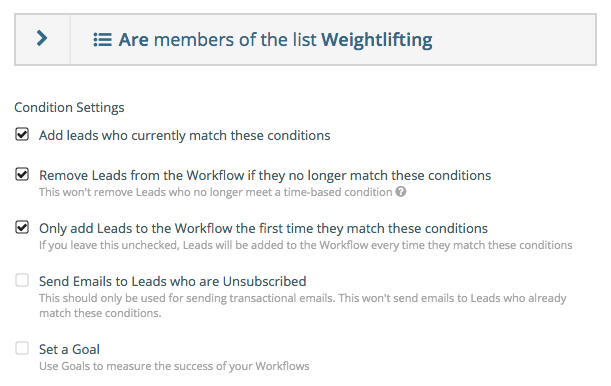Click the 'Are members of the list' text
Screen dimensions: 611x386
click(x=217, y=40)
